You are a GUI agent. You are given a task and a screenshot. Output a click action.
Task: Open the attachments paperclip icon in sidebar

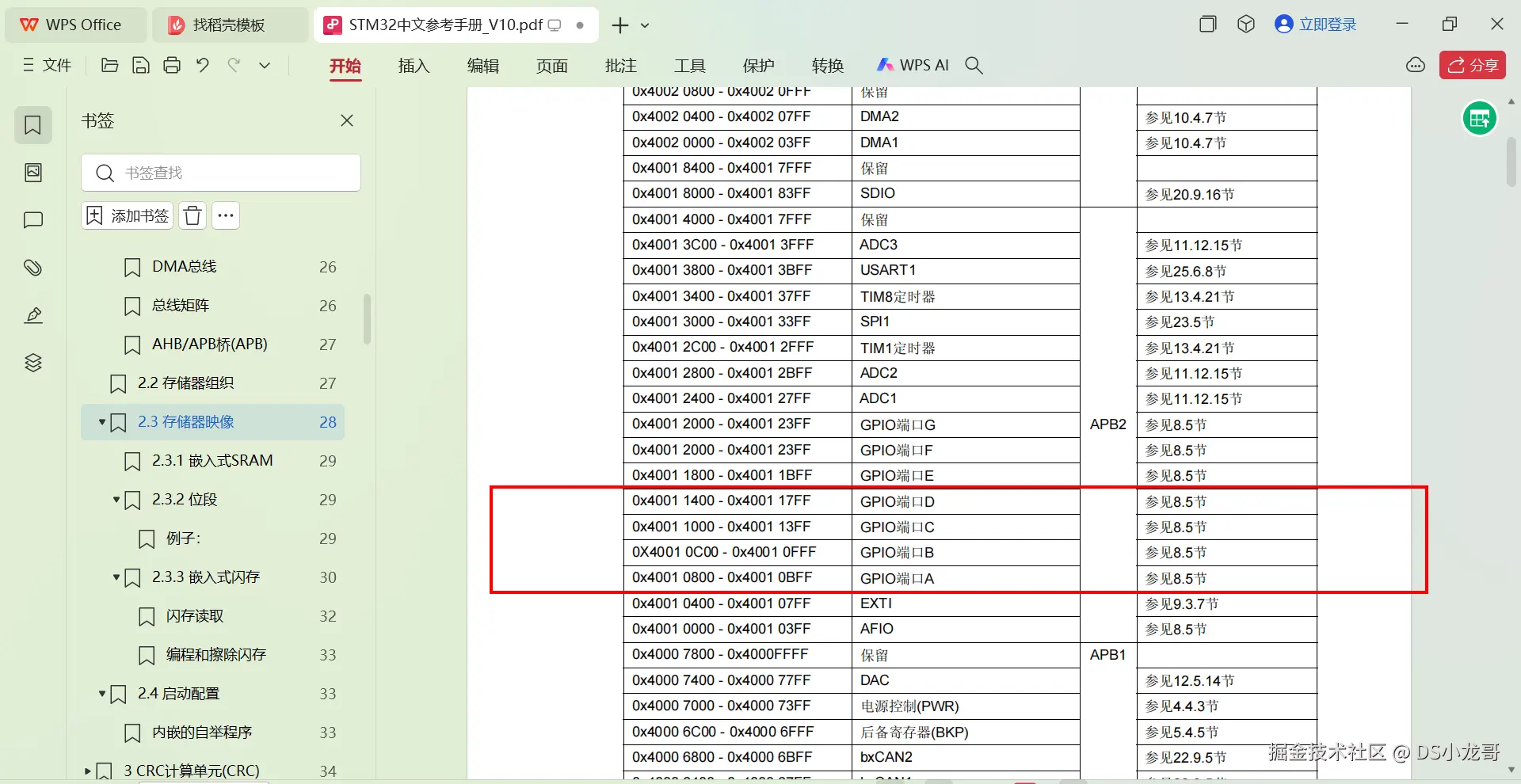click(33, 268)
